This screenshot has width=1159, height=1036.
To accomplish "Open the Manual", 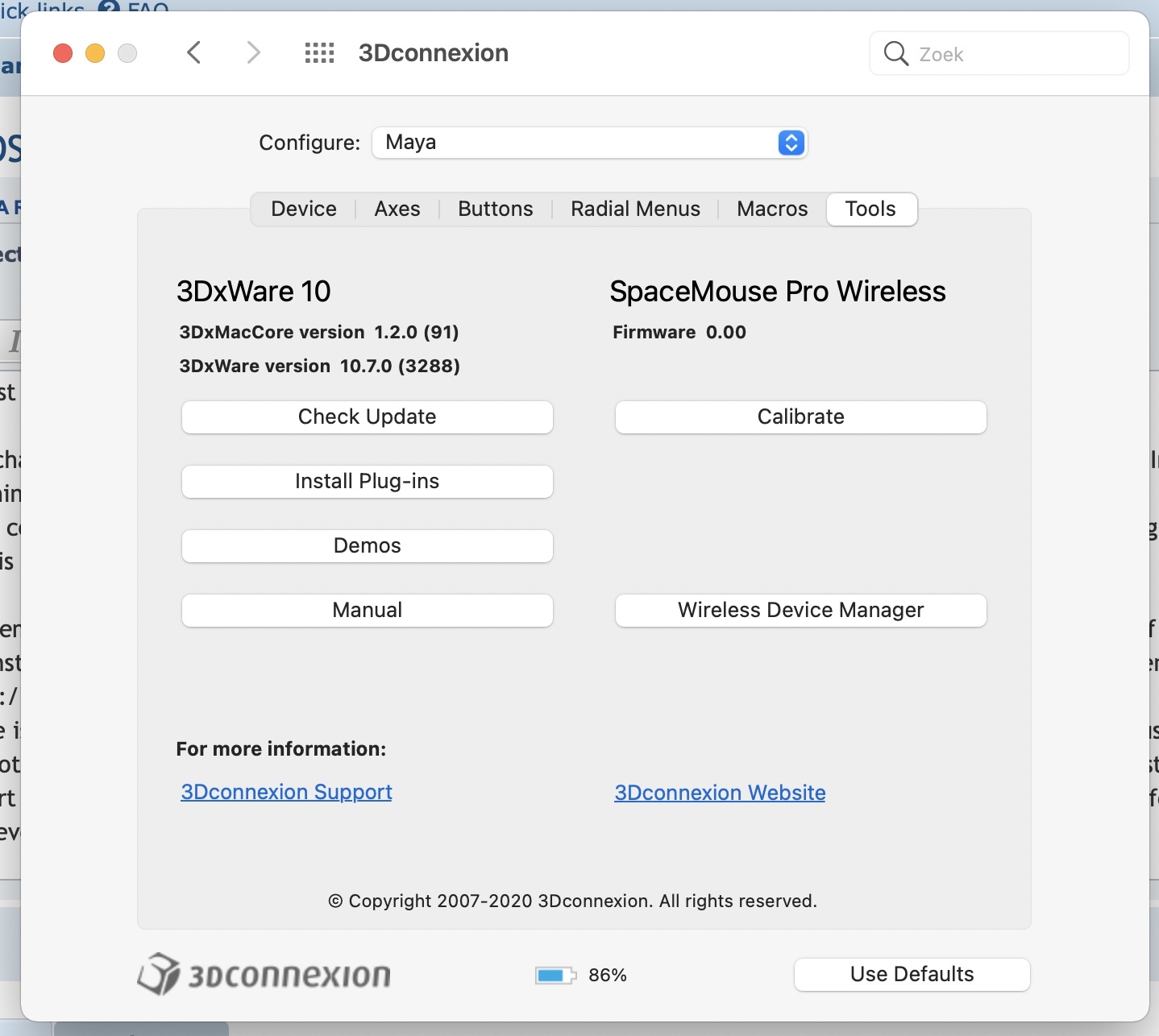I will [x=368, y=610].
